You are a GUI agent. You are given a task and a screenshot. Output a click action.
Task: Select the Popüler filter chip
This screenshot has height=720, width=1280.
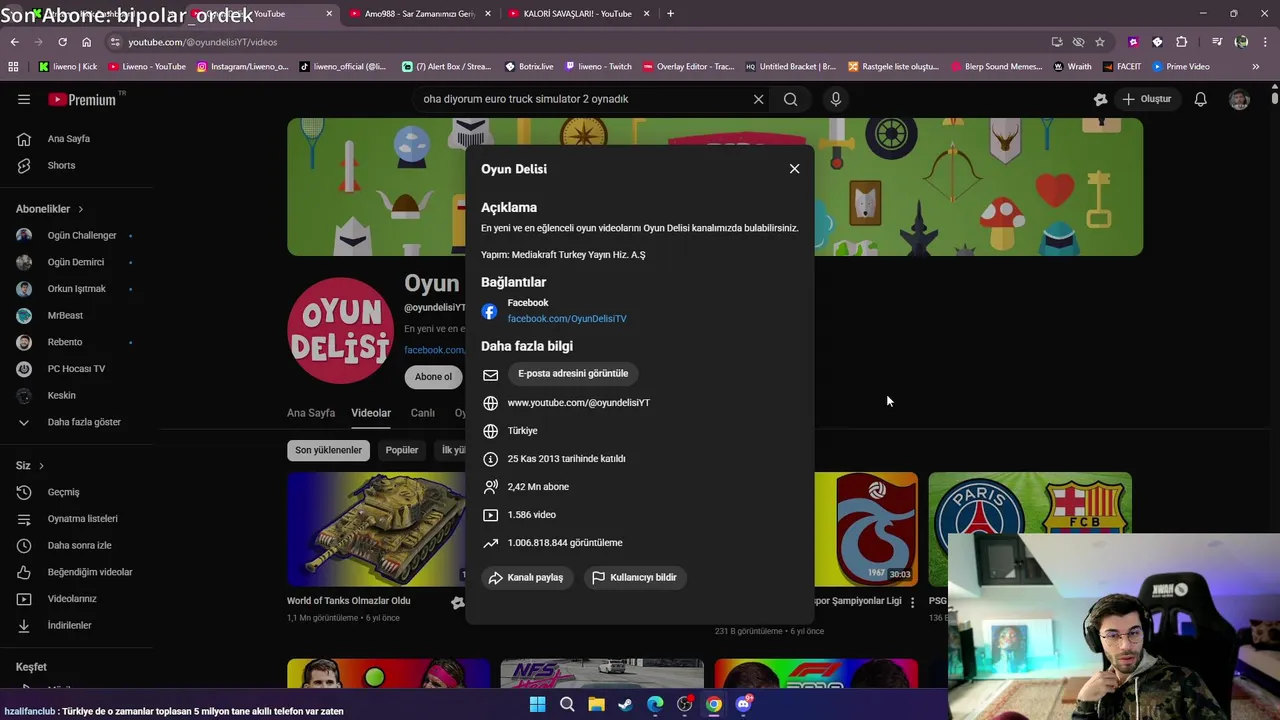(402, 450)
